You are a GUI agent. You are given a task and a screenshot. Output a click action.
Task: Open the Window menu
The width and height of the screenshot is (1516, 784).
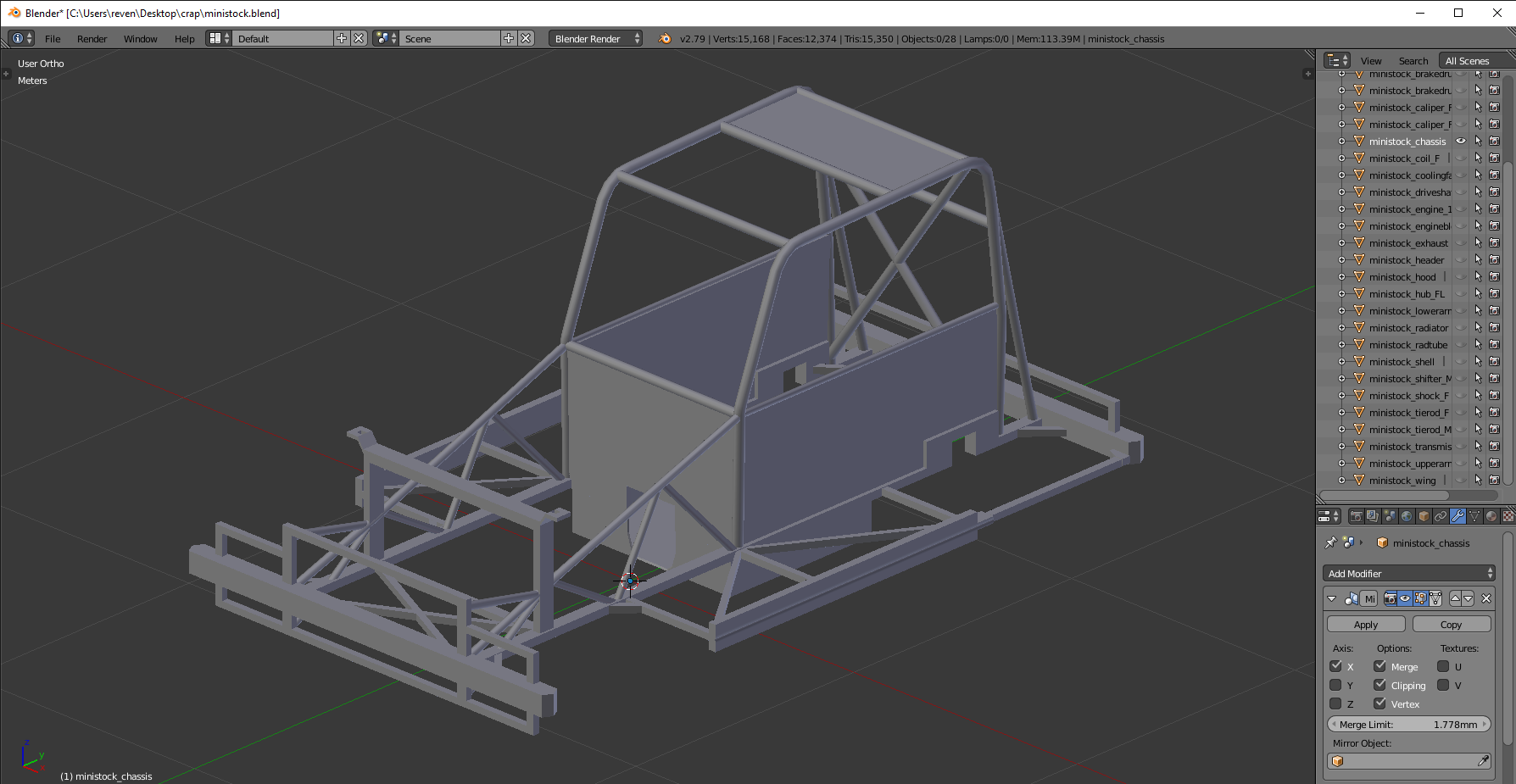[140, 39]
